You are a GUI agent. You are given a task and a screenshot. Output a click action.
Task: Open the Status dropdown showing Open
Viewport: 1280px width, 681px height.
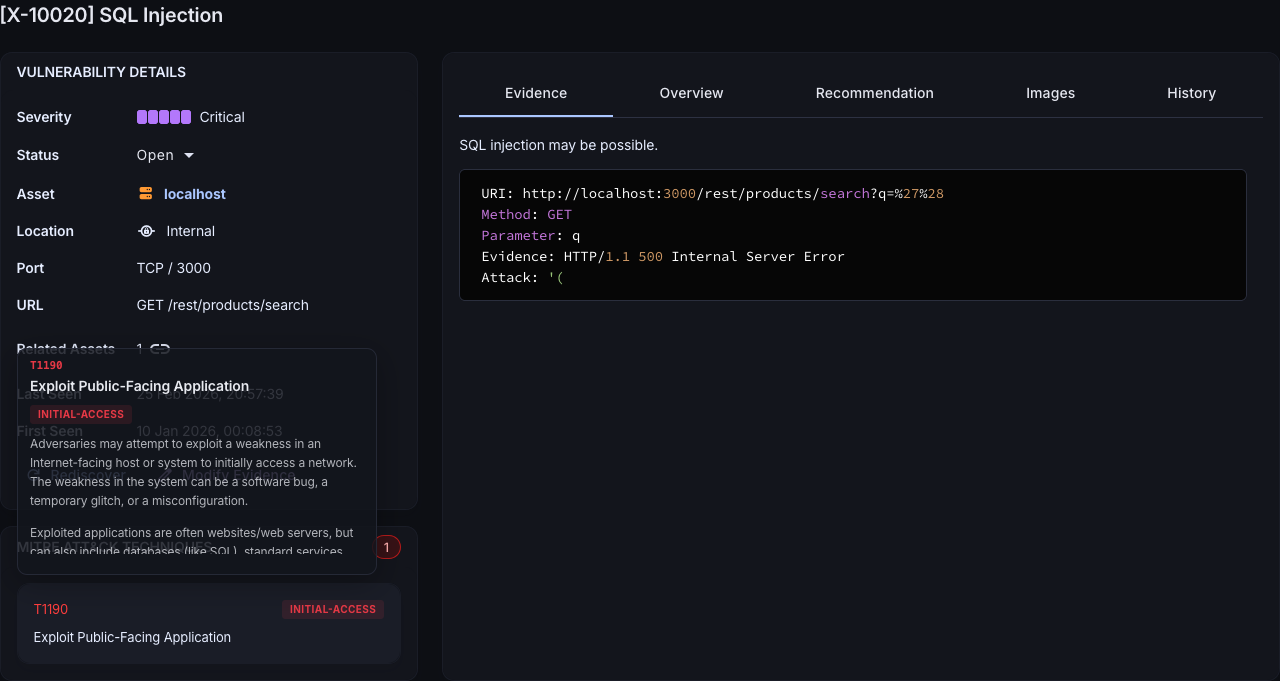[164, 155]
